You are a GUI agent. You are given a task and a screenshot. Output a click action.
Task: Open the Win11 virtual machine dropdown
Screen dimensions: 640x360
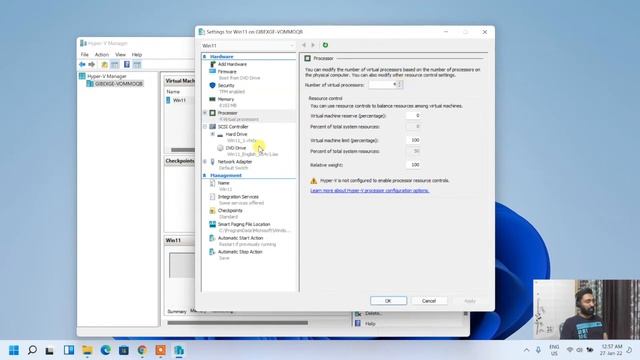coord(248,45)
